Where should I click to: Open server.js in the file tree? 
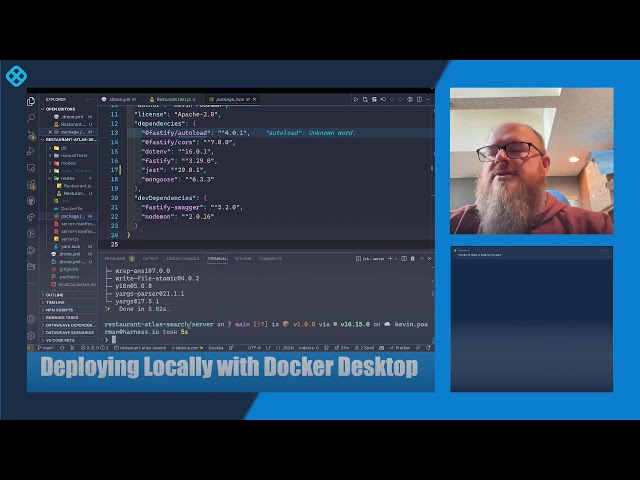(x=70, y=239)
